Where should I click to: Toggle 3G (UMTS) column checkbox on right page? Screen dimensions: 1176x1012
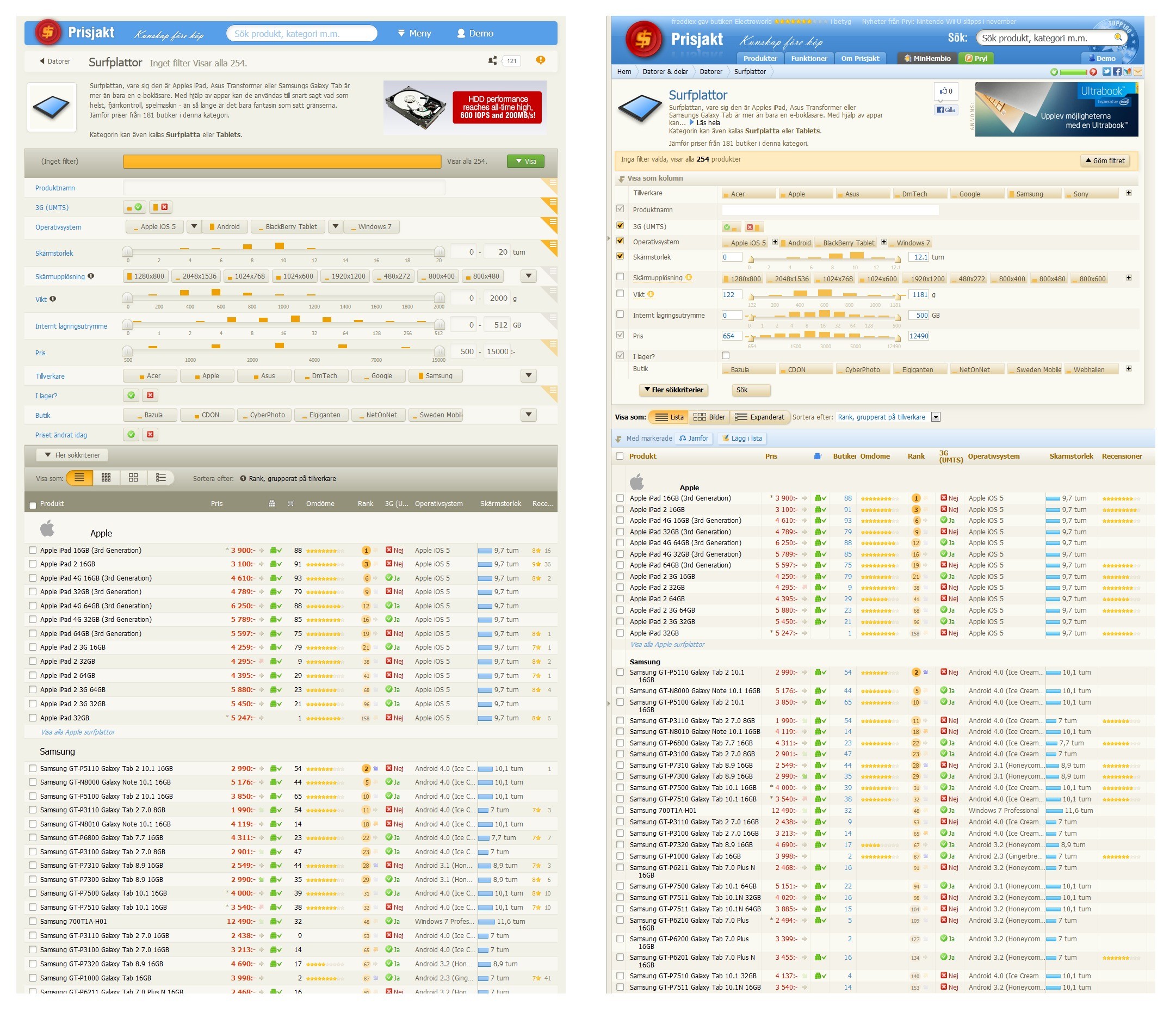[x=620, y=226]
